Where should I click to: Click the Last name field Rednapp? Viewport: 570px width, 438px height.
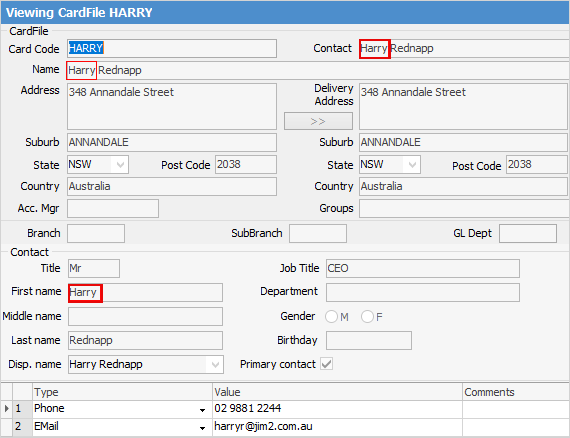[x=145, y=341]
